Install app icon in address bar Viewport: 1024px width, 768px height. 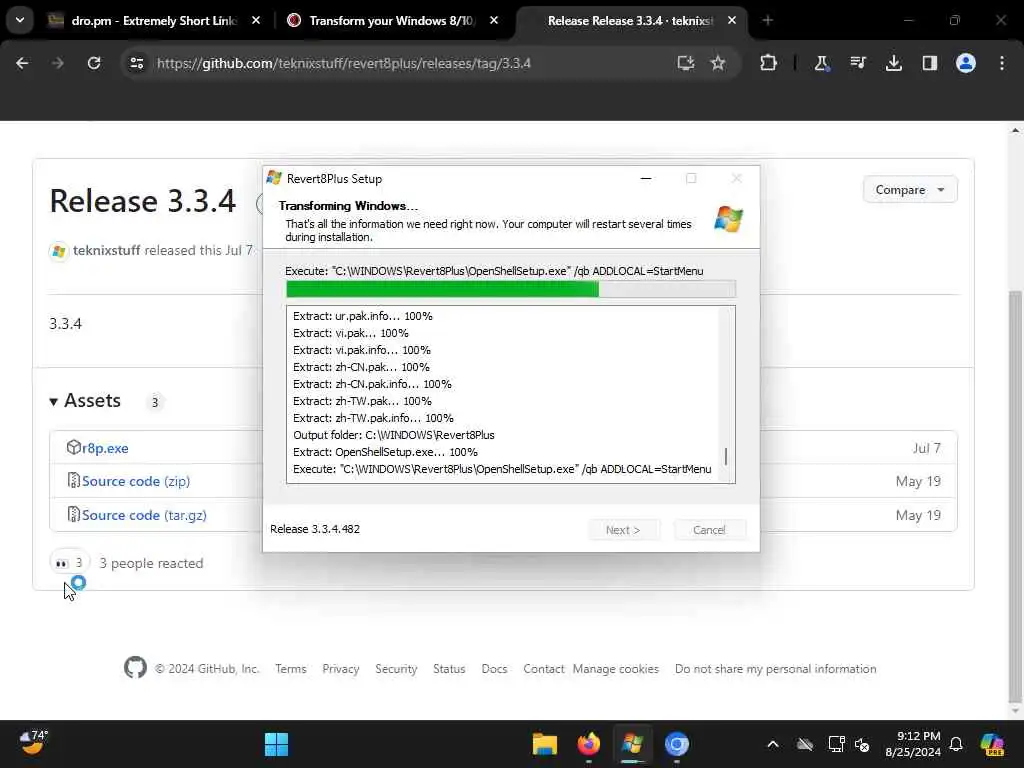tap(685, 63)
